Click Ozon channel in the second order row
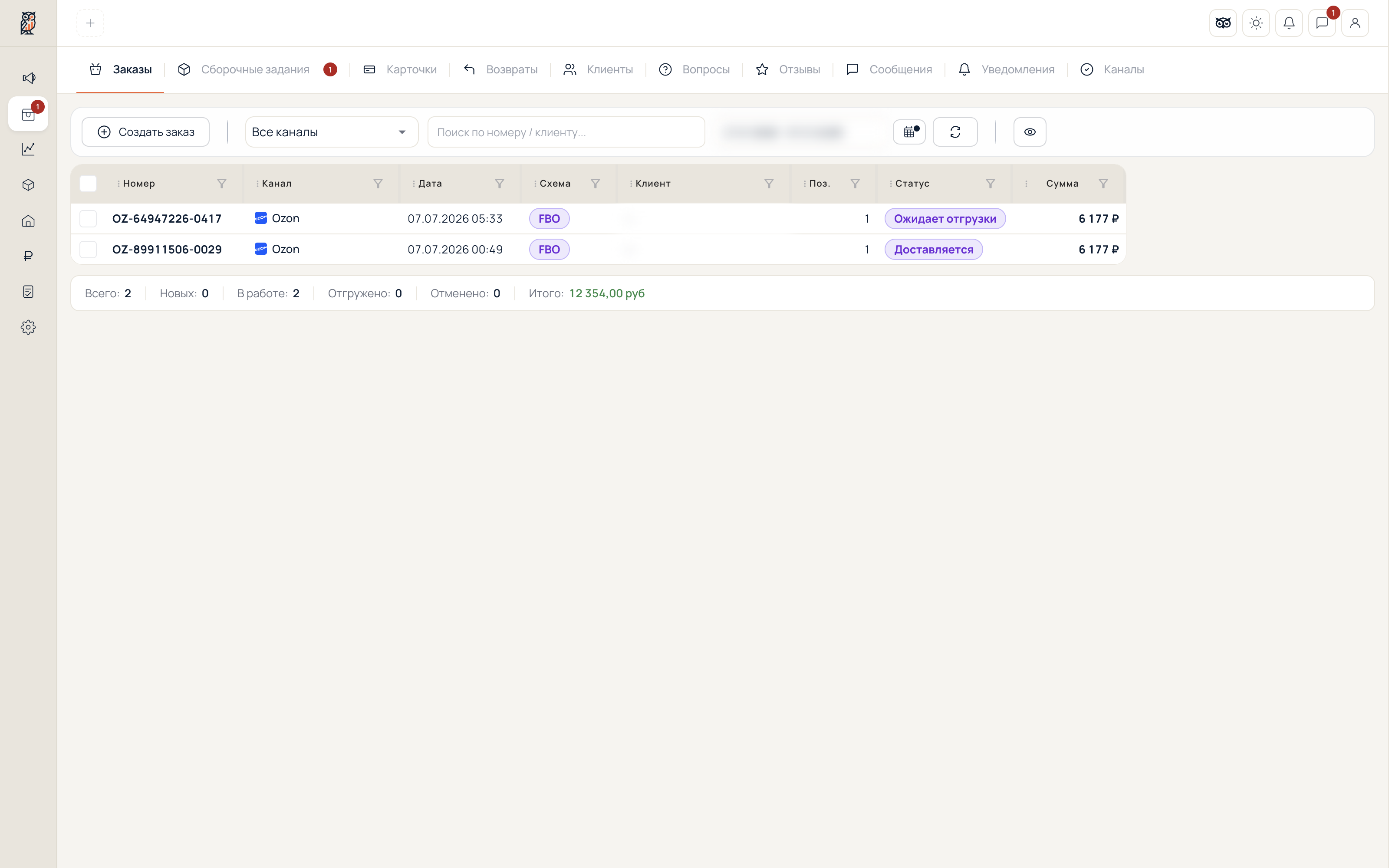Image resolution: width=1389 pixels, height=868 pixels. (277, 249)
